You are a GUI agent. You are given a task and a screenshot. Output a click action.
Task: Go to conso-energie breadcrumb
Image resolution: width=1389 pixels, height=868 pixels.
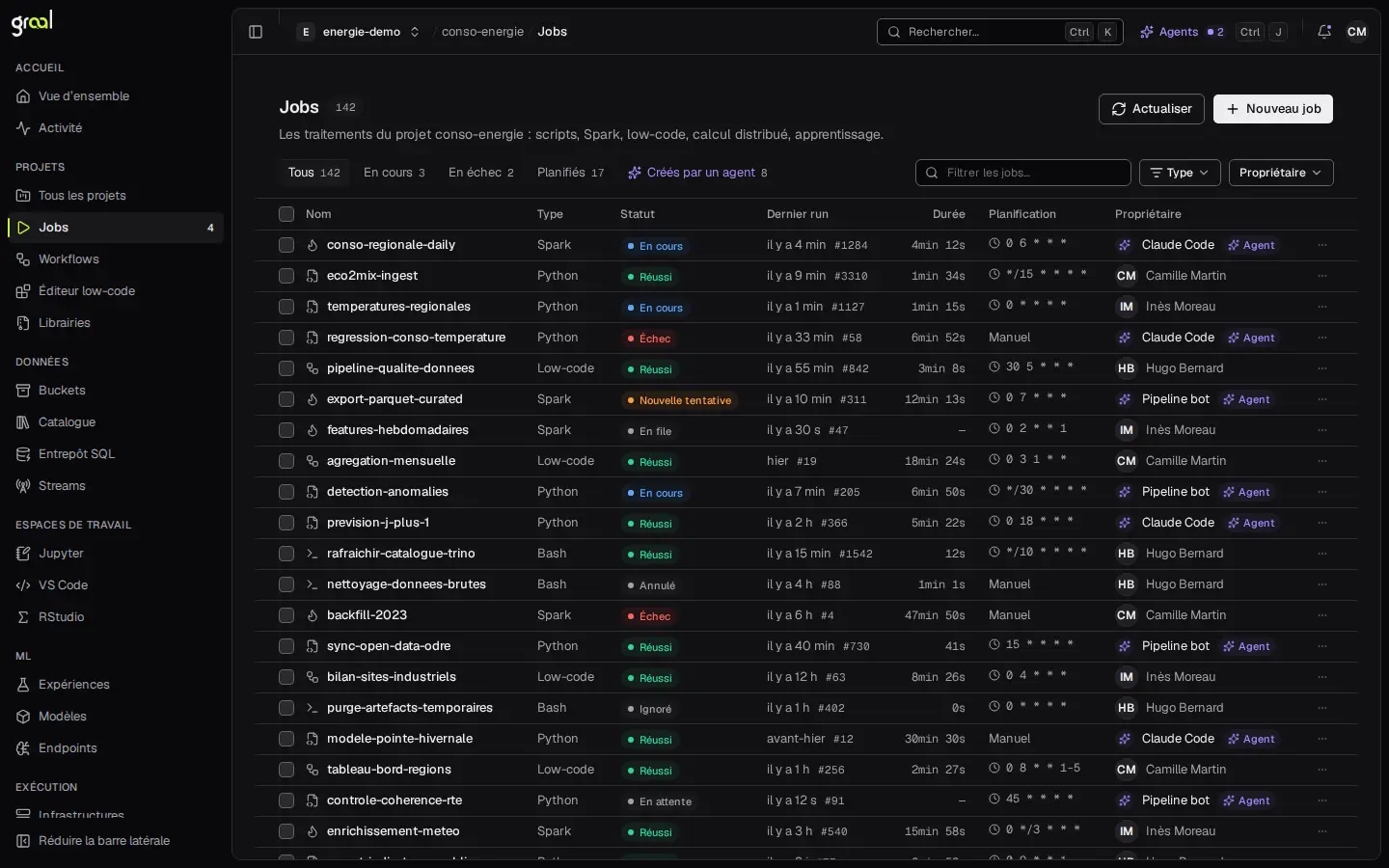pyautogui.click(x=482, y=32)
